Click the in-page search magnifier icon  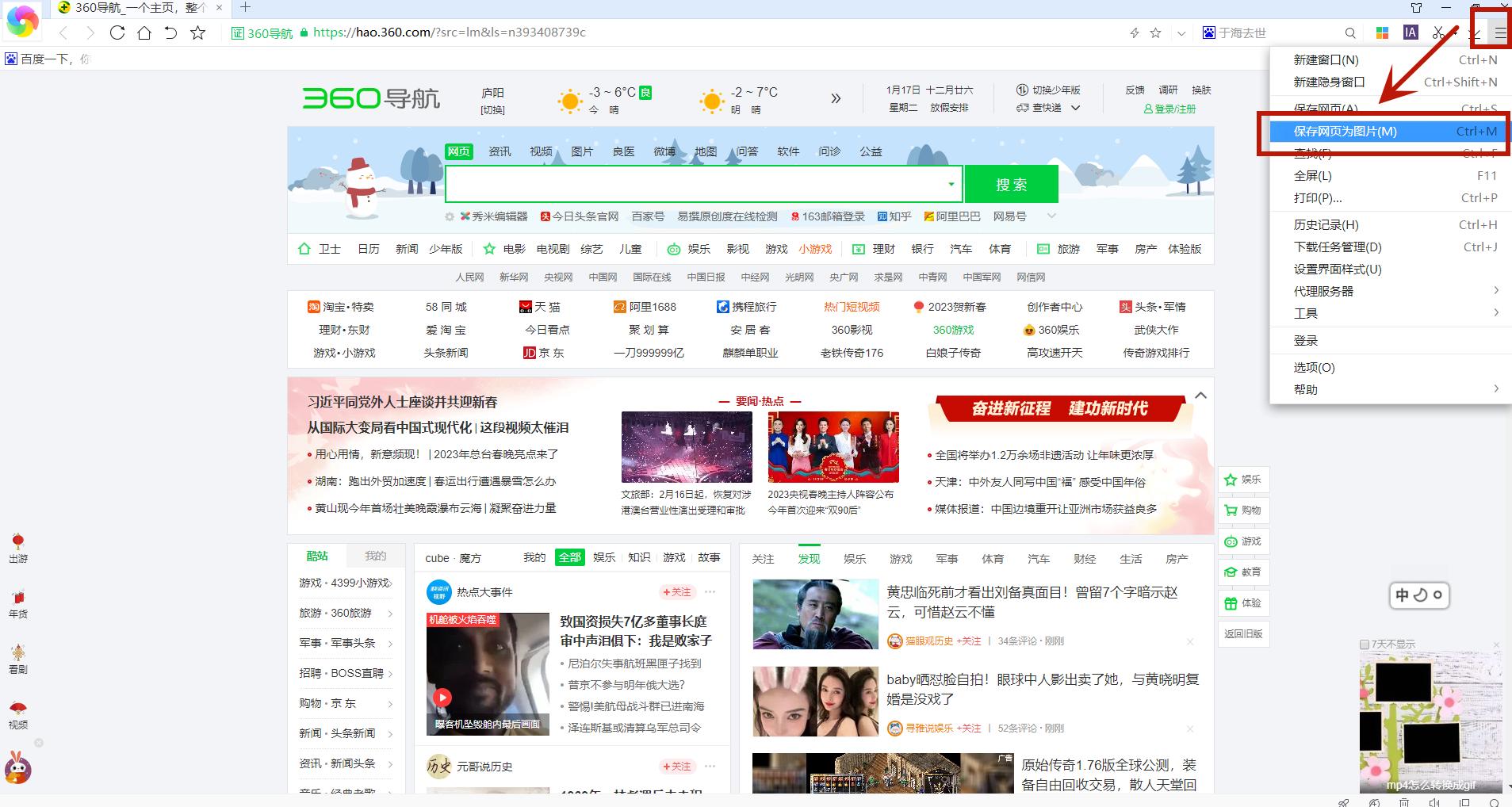click(1349, 33)
